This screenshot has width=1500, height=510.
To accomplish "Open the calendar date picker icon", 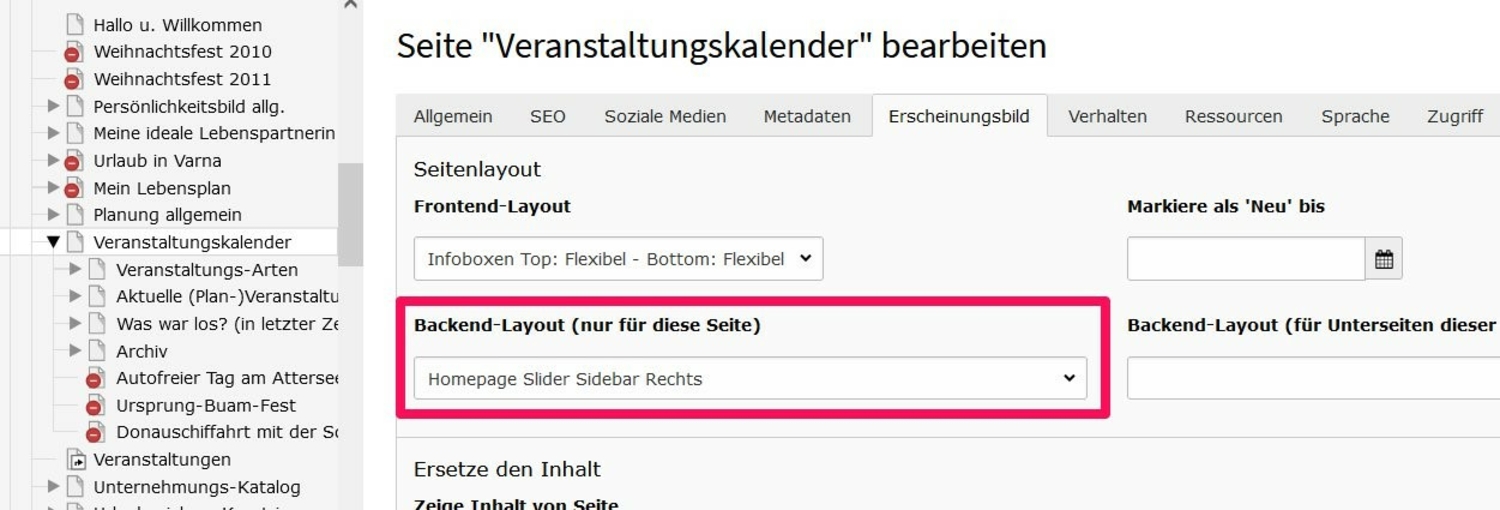I will coord(1384,259).
